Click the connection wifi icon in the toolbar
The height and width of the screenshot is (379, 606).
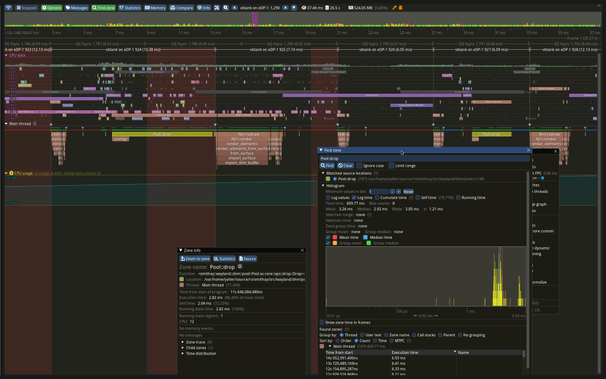tap(8, 7)
